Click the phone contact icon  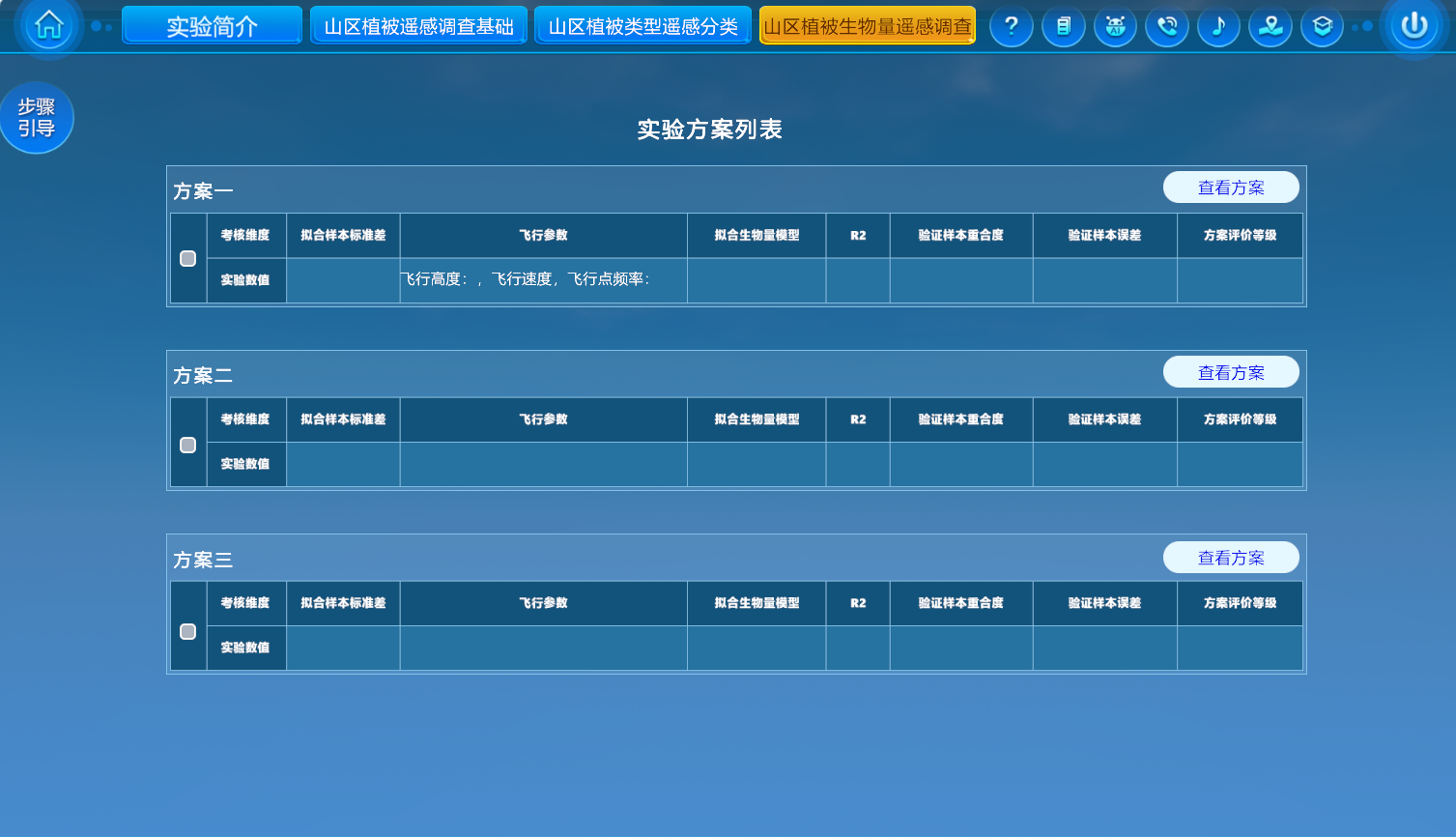click(x=1167, y=26)
